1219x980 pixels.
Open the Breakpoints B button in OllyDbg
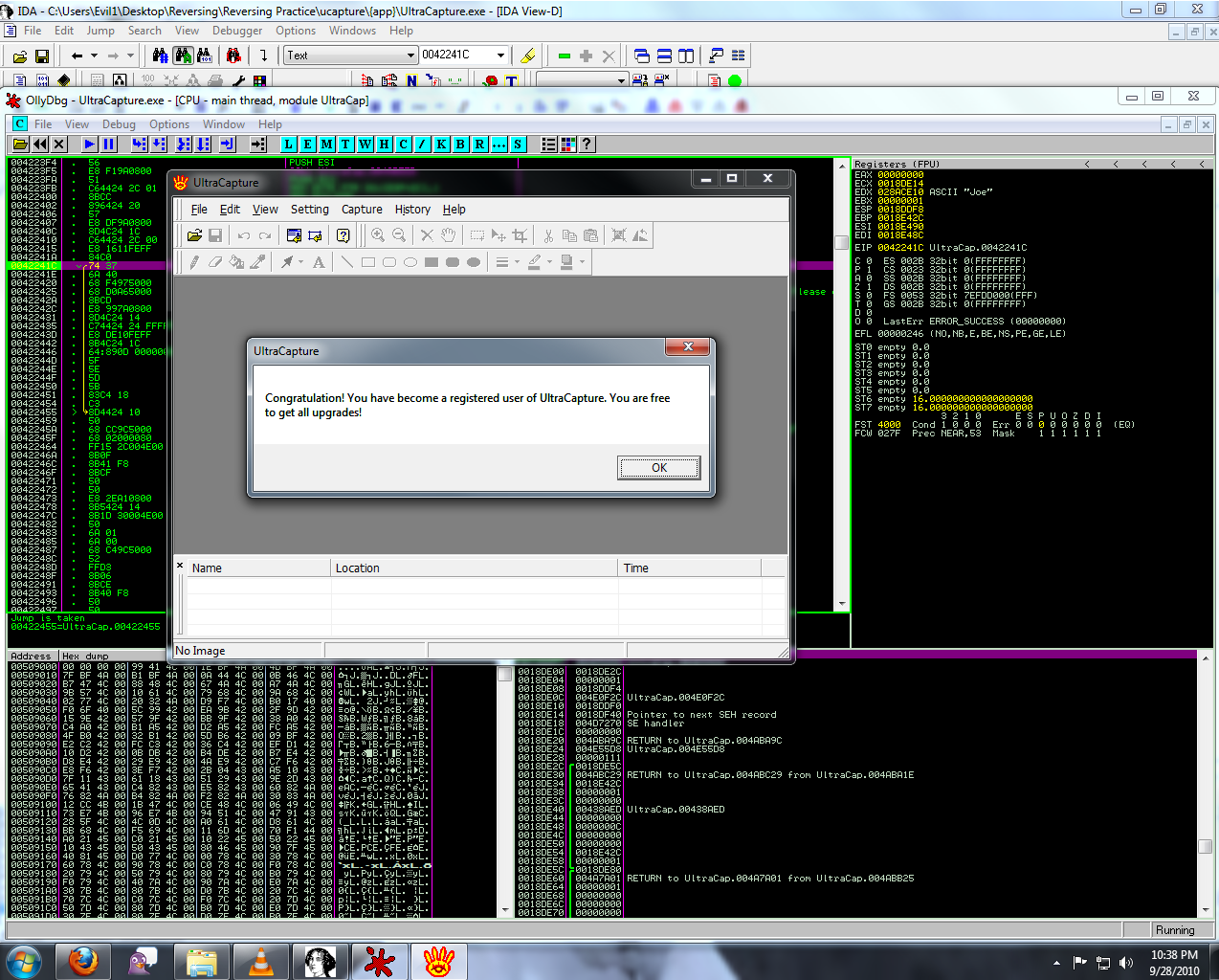coord(460,145)
